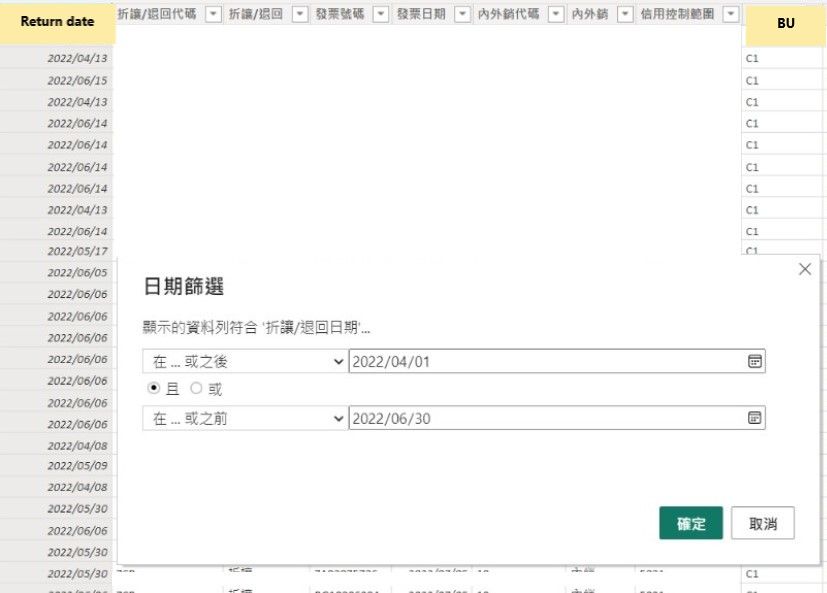Cancel the filter with 取消 button
Image resolution: width=827 pixels, height=593 pixels.
pyautogui.click(x=763, y=523)
